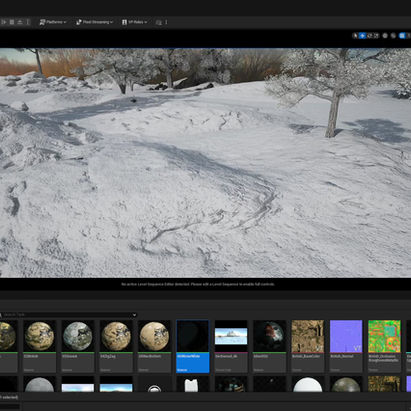
Task: Switch to the Rotate gizmo tool
Action: 369,36
